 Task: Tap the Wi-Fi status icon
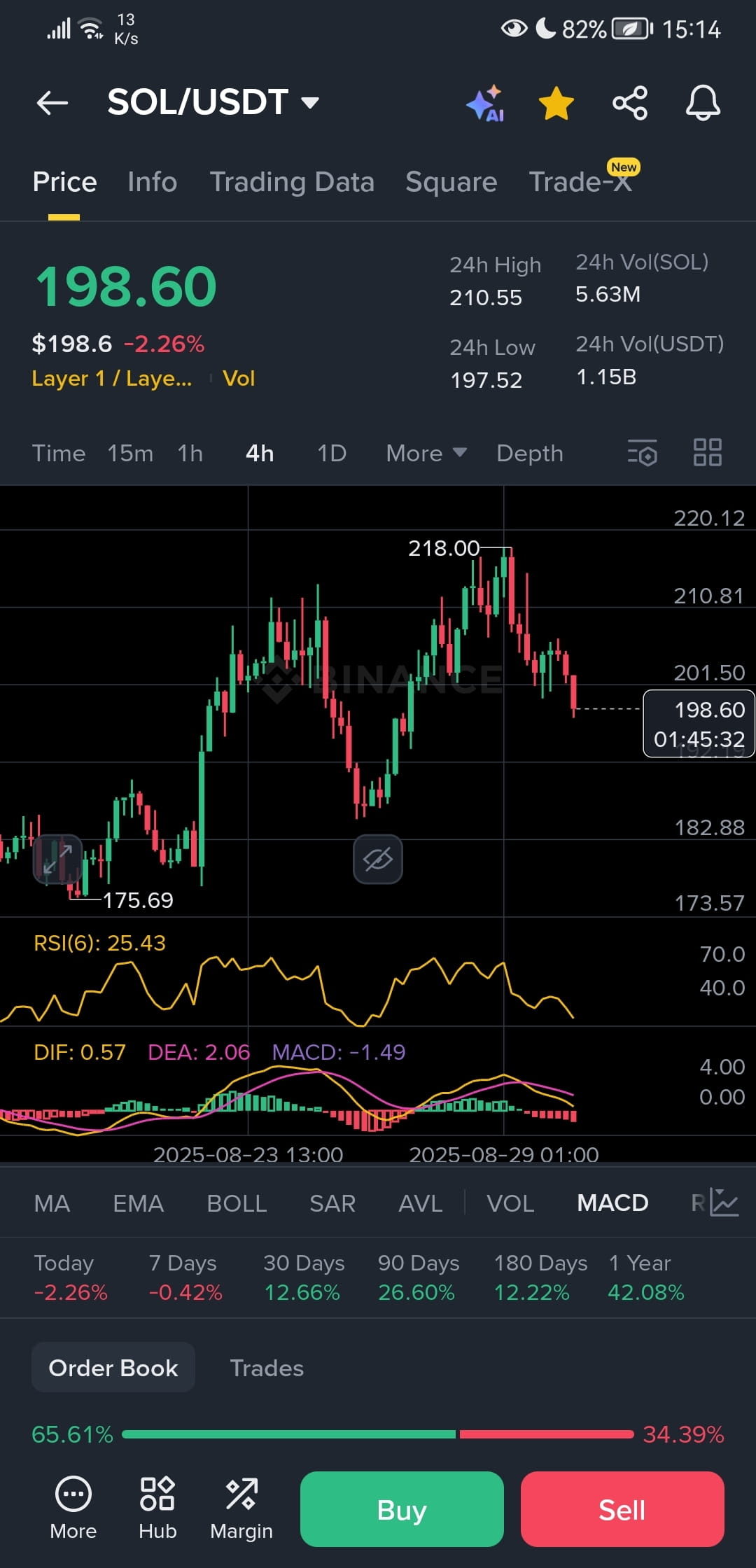pyautogui.click(x=91, y=29)
